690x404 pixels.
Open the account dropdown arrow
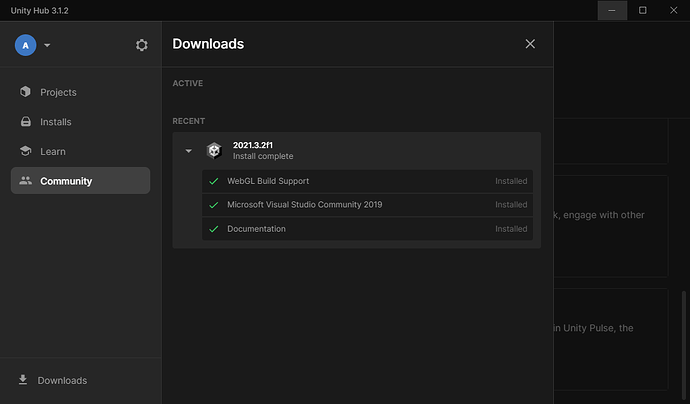pos(47,45)
